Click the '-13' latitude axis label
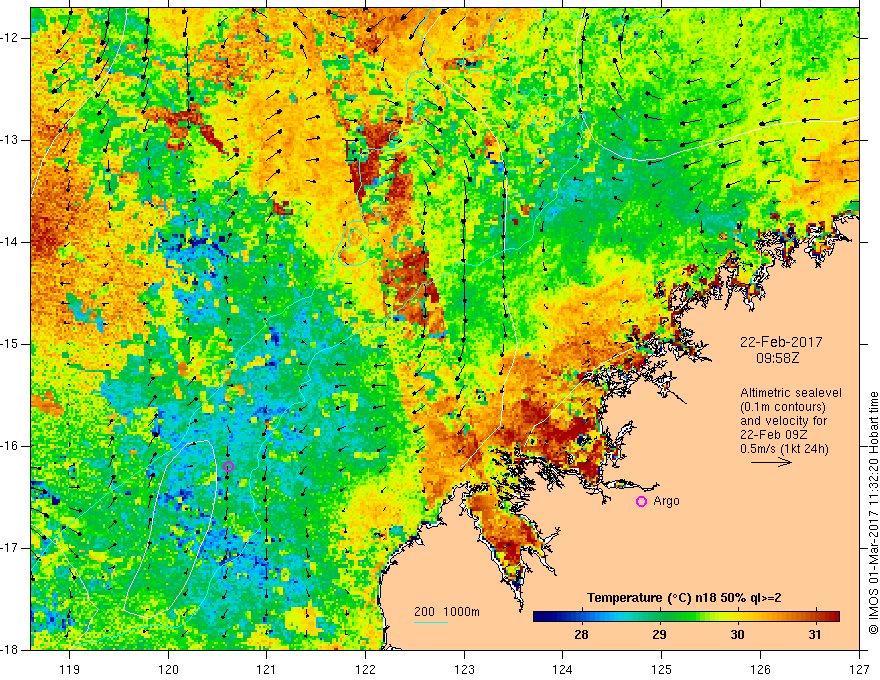This screenshot has width=880, height=680. pos(11,140)
